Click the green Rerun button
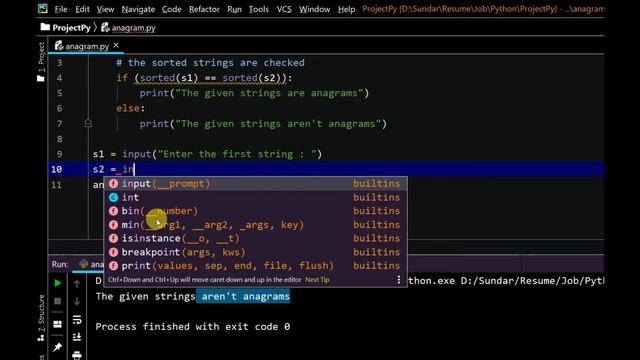 (x=58, y=283)
